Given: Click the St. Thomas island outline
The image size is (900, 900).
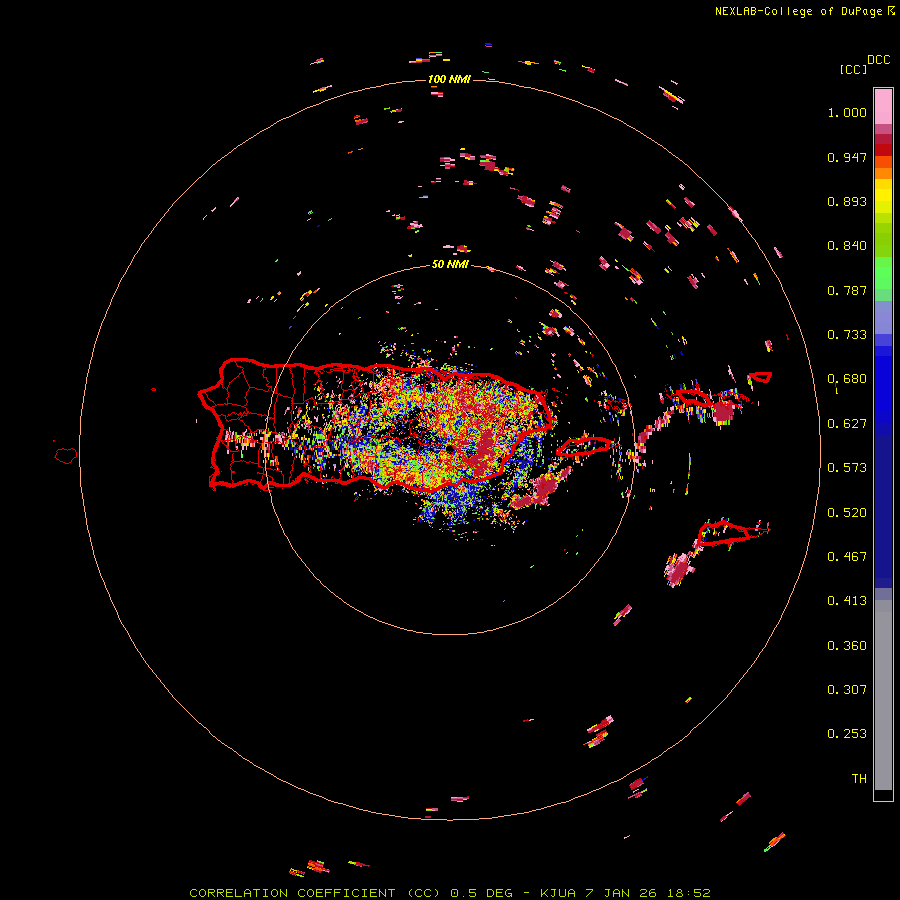Looking at the screenshot, I should pyautogui.click(x=693, y=397).
